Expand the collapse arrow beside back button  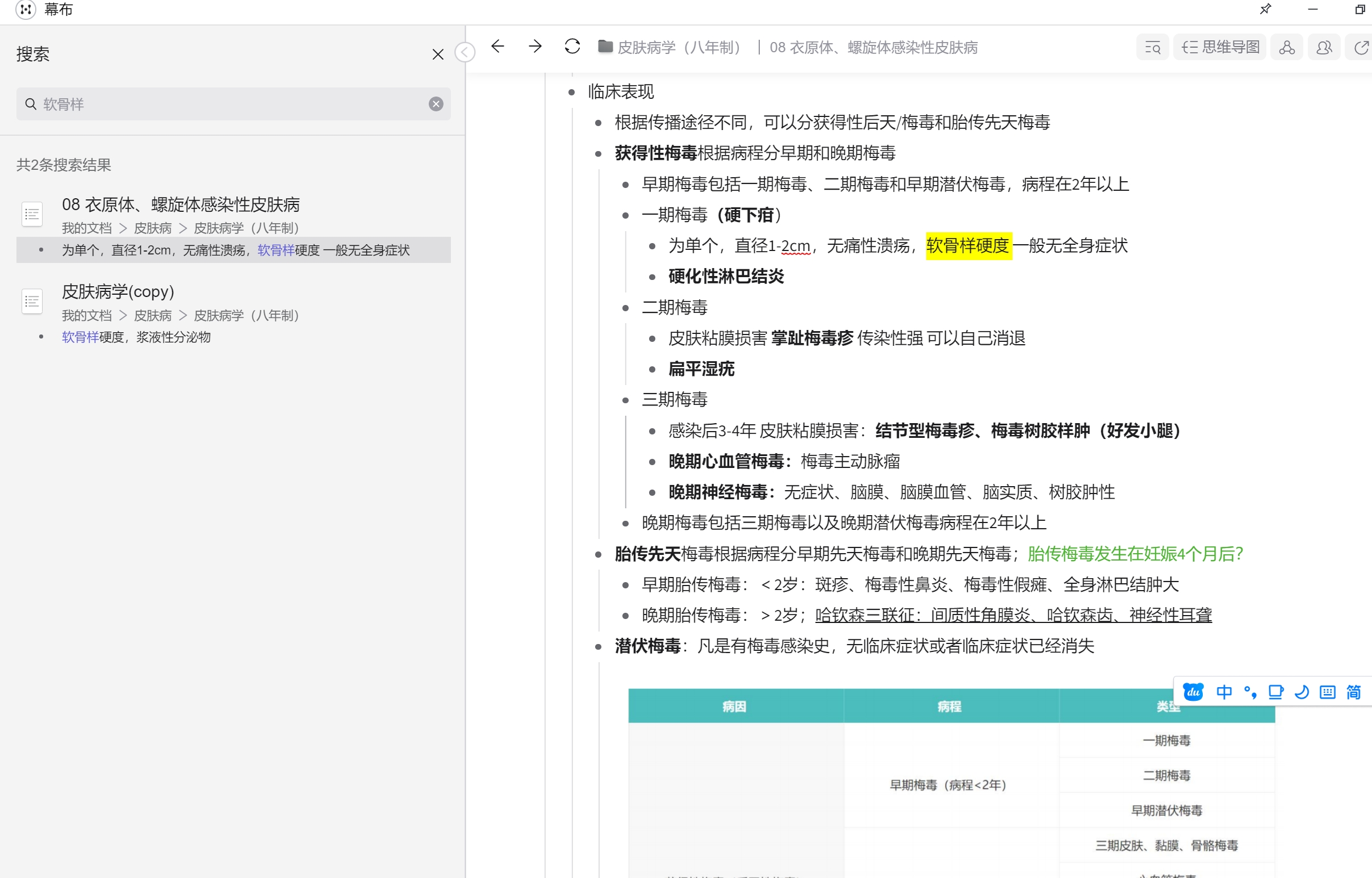(465, 51)
